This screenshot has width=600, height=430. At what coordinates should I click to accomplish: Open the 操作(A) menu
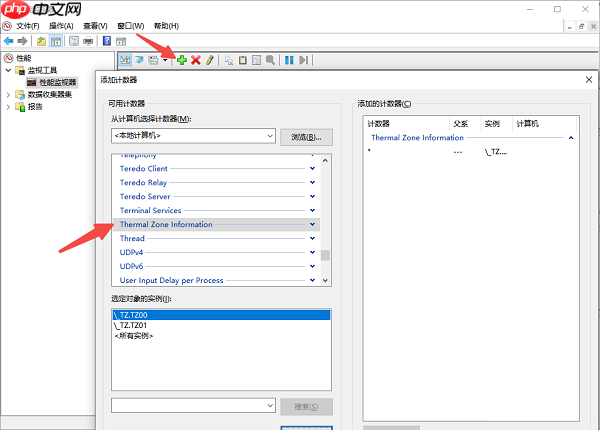click(x=61, y=25)
